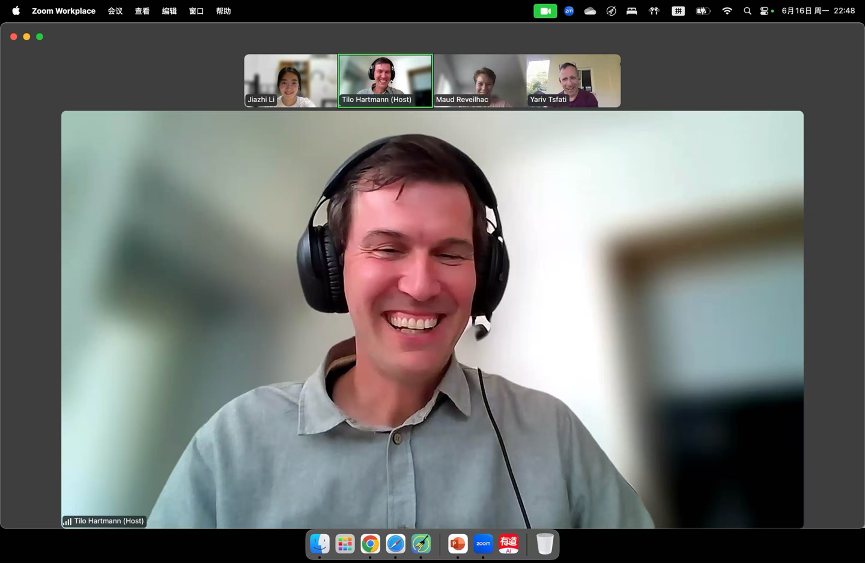Viewport: 866px width, 564px height.
Task: Select Yariv Tsfati's video thumbnail
Action: [574, 81]
